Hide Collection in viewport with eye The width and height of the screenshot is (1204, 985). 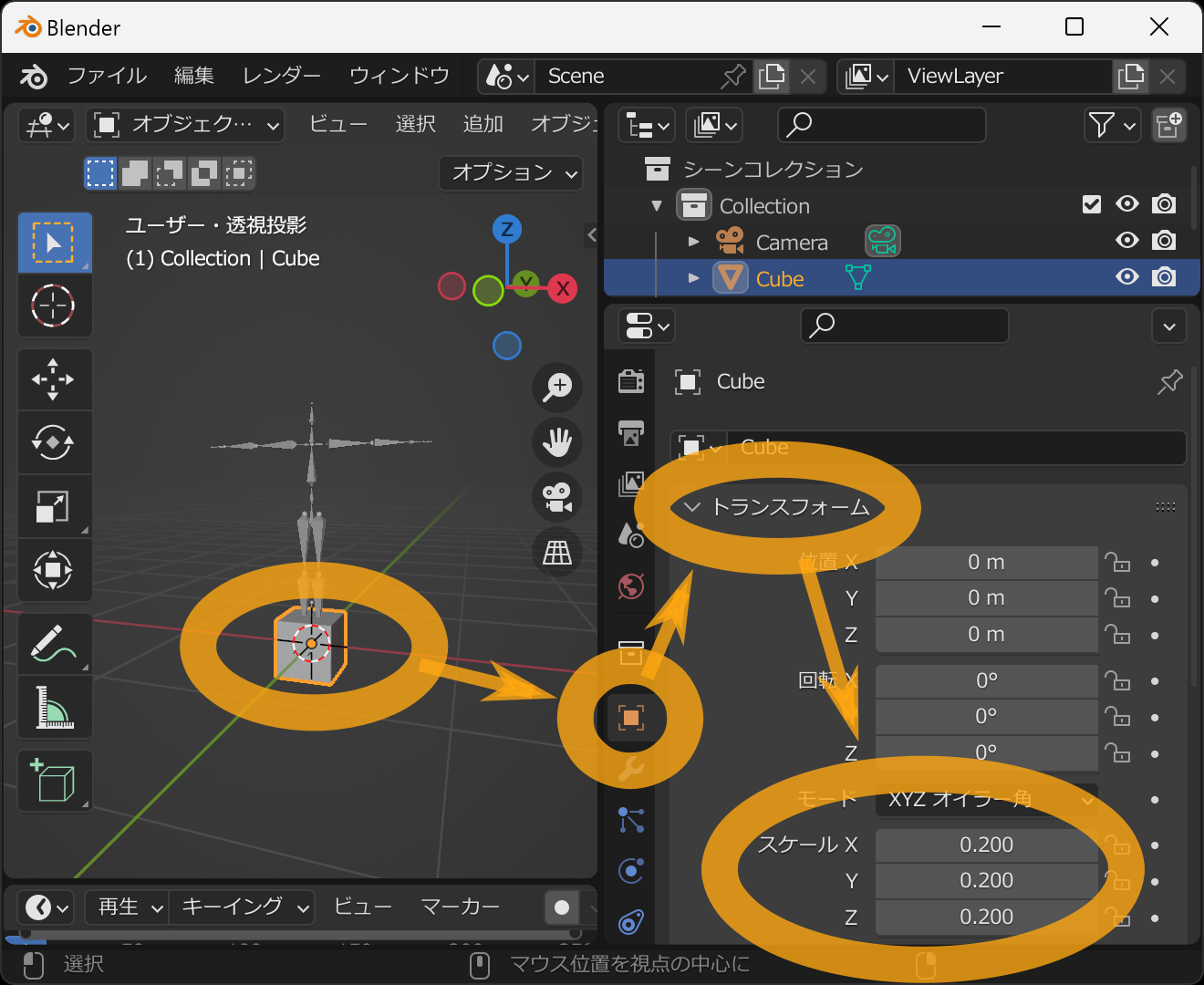tap(1127, 204)
